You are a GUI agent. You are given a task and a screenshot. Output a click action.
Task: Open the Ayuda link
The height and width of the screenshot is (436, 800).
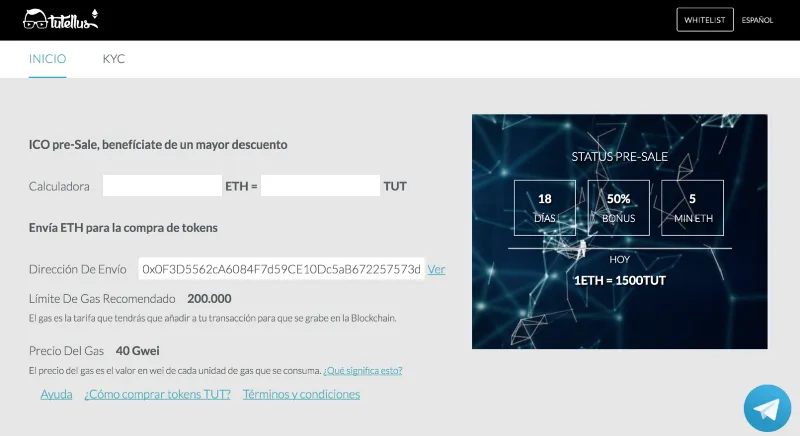tap(56, 394)
